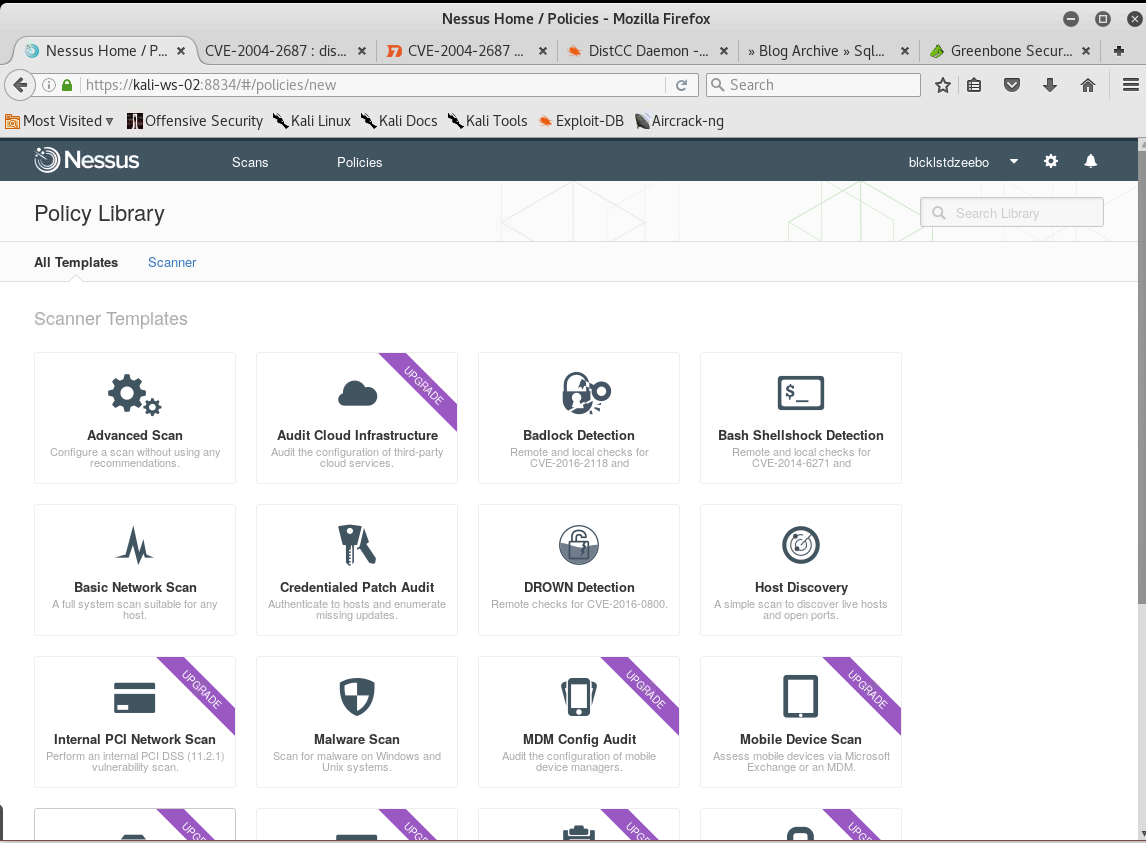Open the Scans menu
The width and height of the screenshot is (1146, 843).
coord(250,162)
